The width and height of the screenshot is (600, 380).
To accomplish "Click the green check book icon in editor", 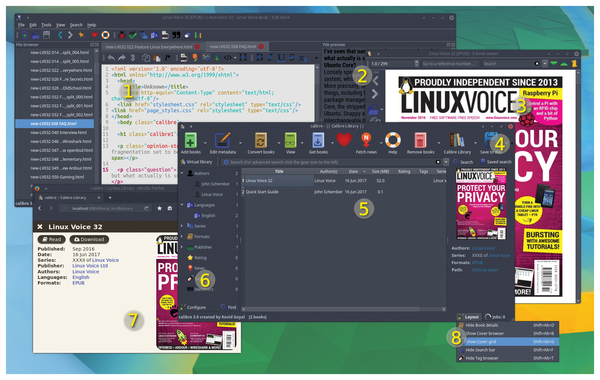I will point(132,35).
